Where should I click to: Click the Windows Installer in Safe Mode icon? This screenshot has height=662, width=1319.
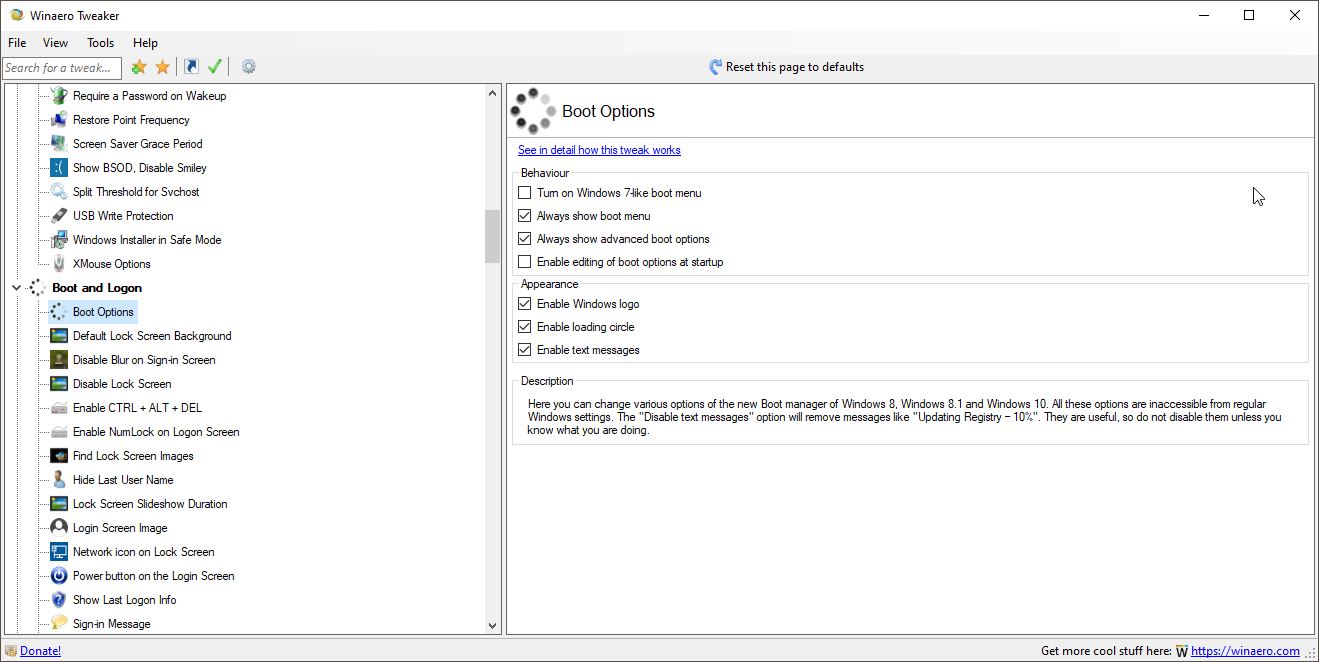pos(59,240)
